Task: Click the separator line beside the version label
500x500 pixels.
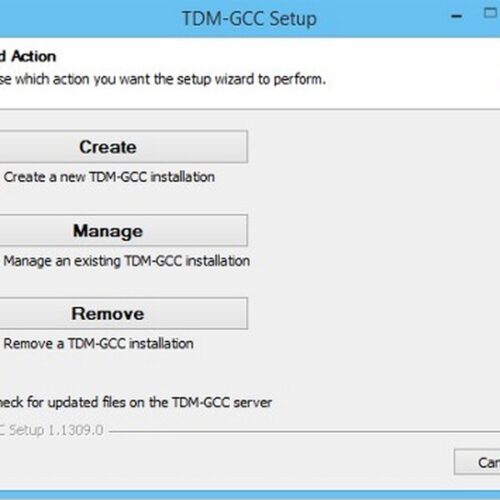Action: [x=304, y=432]
